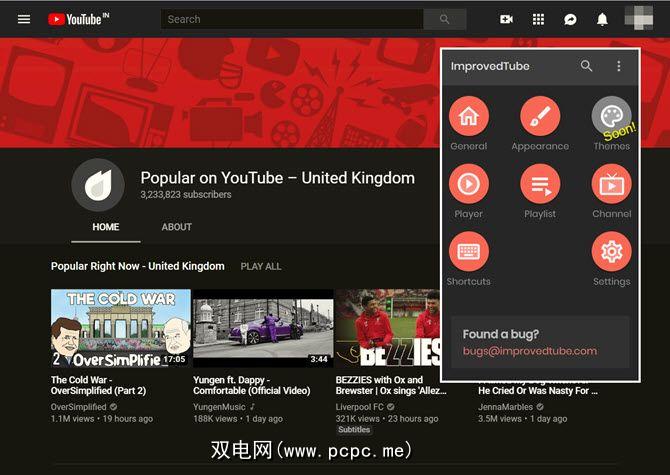Click 'Found a bug?' text
The image size is (670, 475).
coord(501,334)
